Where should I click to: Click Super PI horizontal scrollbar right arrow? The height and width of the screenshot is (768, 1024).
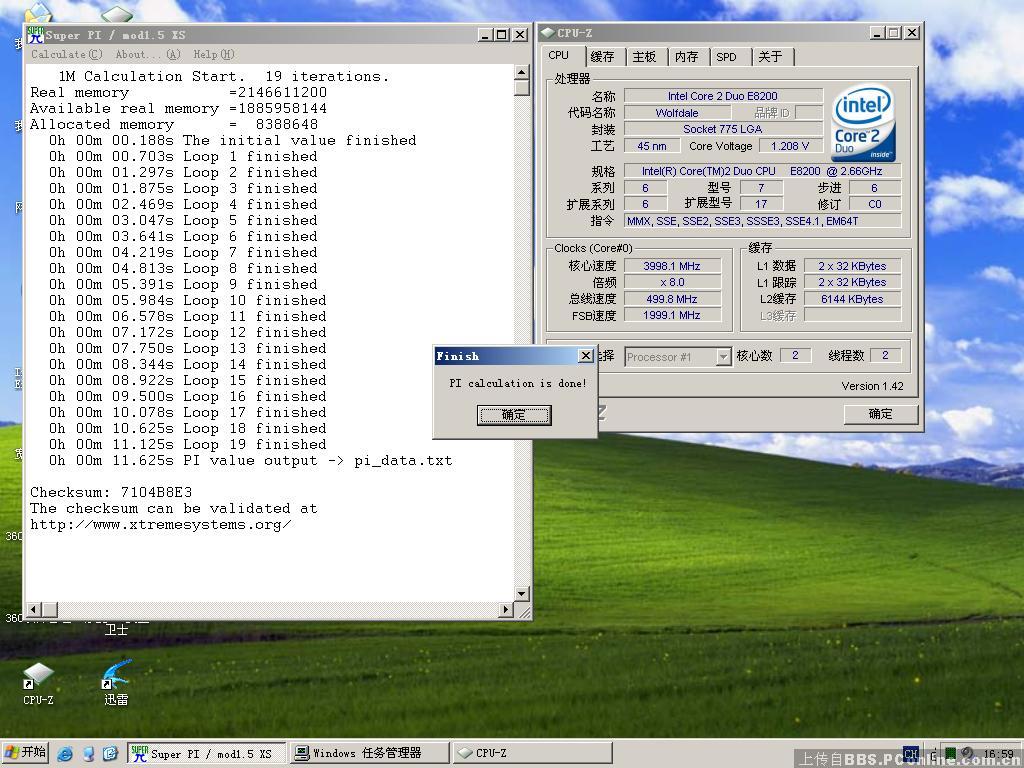pos(506,609)
